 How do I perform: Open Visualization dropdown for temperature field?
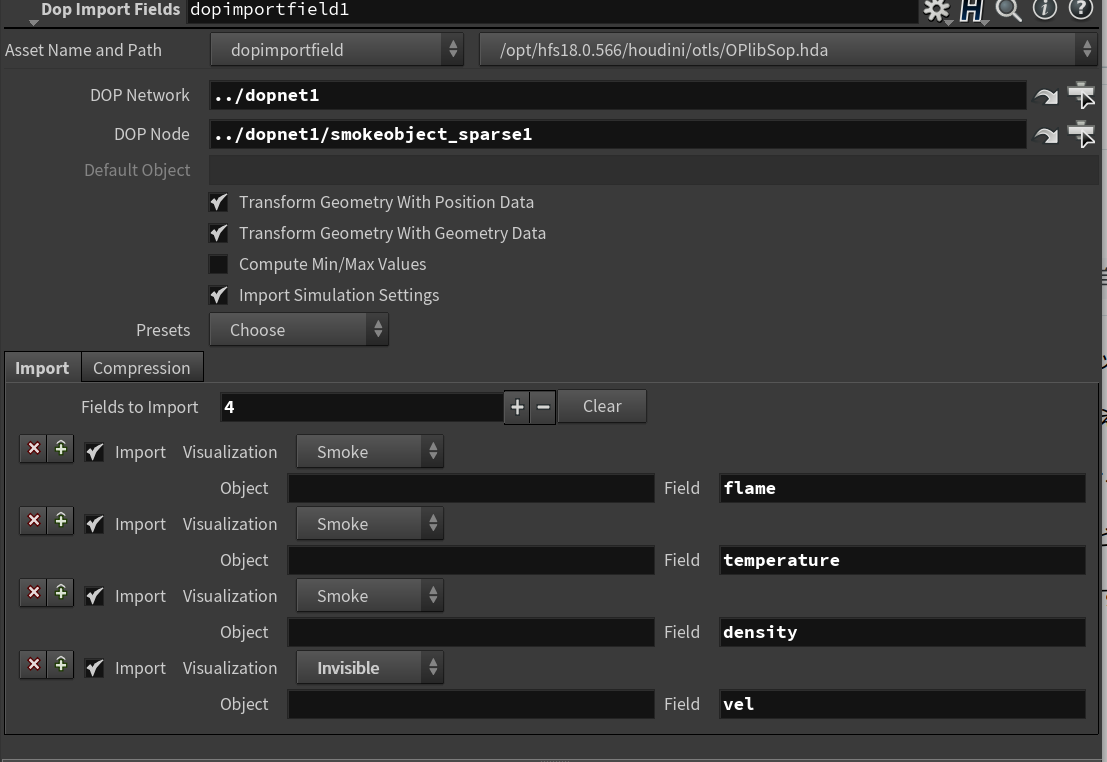click(370, 524)
